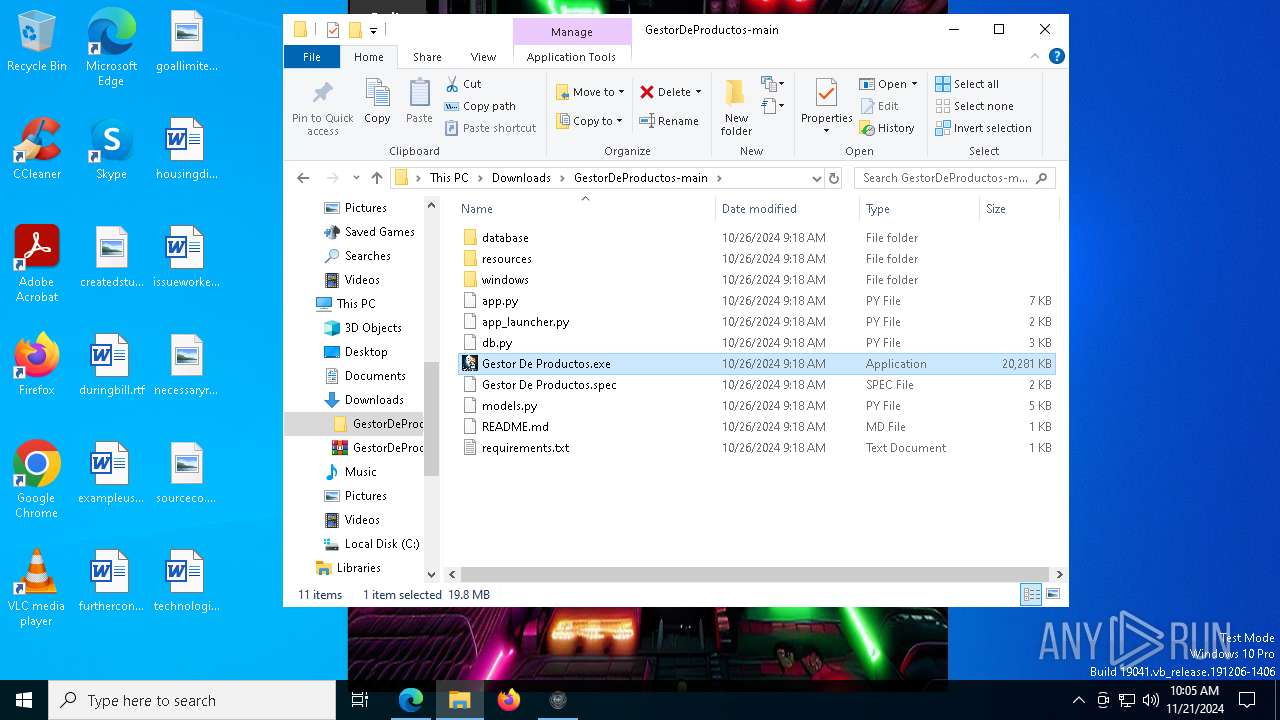The width and height of the screenshot is (1280, 720).
Task: Go back with the navigation arrow
Action: point(303,178)
